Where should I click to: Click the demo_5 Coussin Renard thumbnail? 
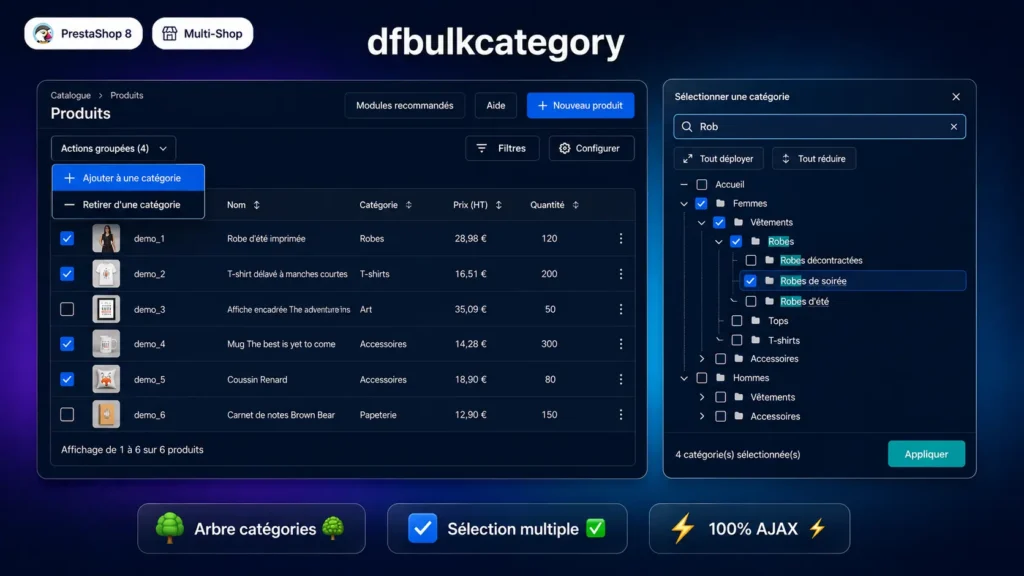[x=106, y=379]
